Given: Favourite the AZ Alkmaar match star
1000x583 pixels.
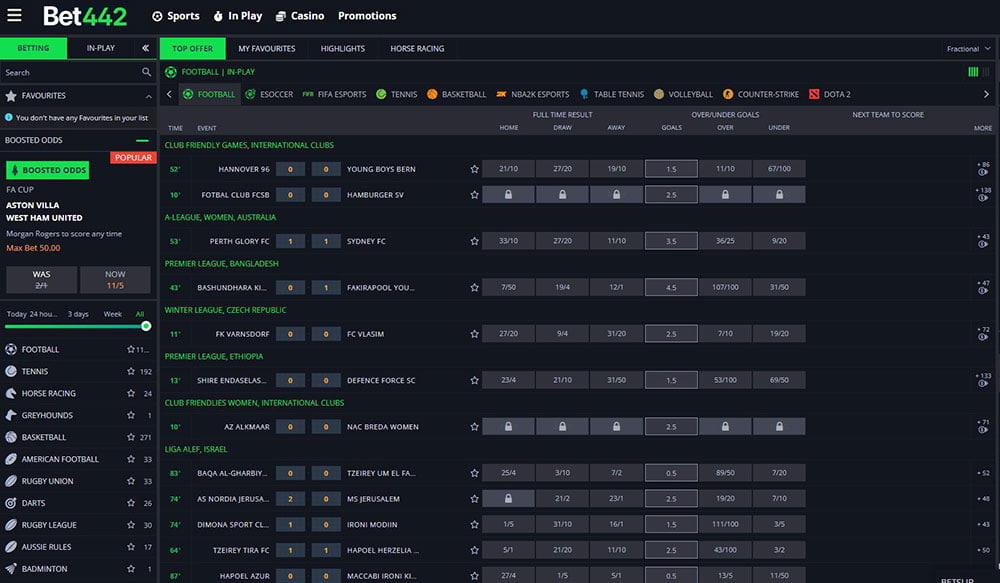Looking at the screenshot, I should (474, 427).
